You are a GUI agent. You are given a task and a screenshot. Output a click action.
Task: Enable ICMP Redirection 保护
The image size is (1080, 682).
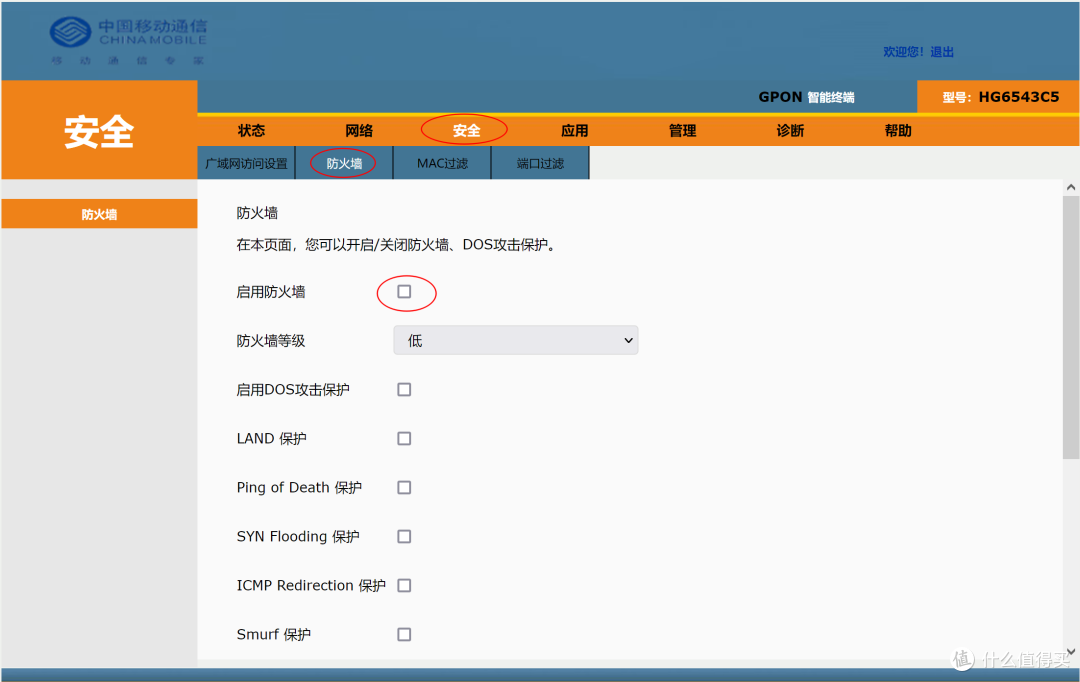pos(404,585)
